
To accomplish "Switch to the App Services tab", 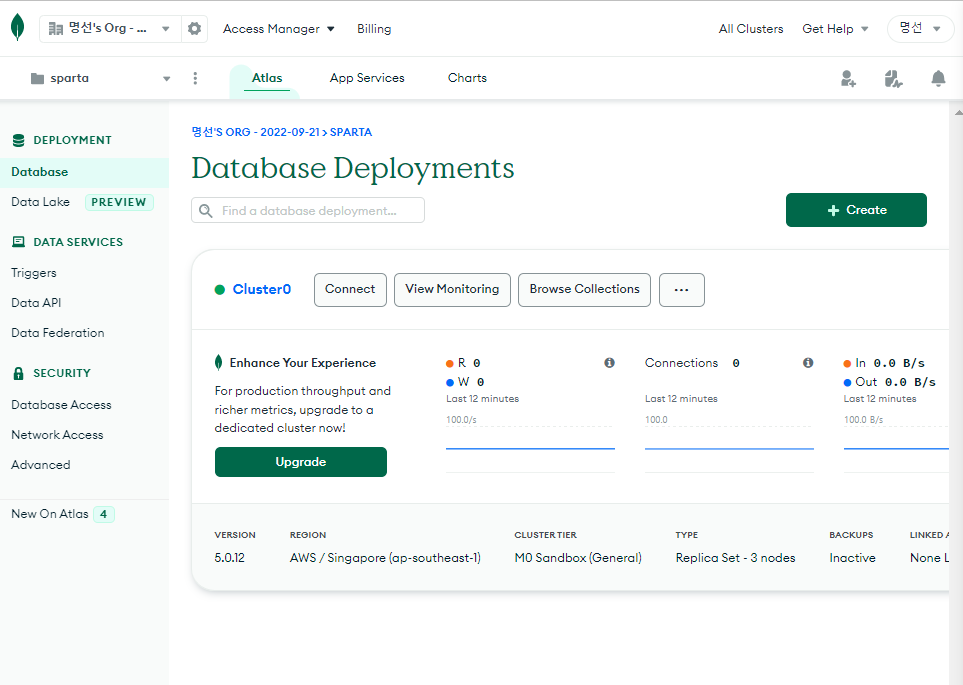I will pyautogui.click(x=367, y=78).
